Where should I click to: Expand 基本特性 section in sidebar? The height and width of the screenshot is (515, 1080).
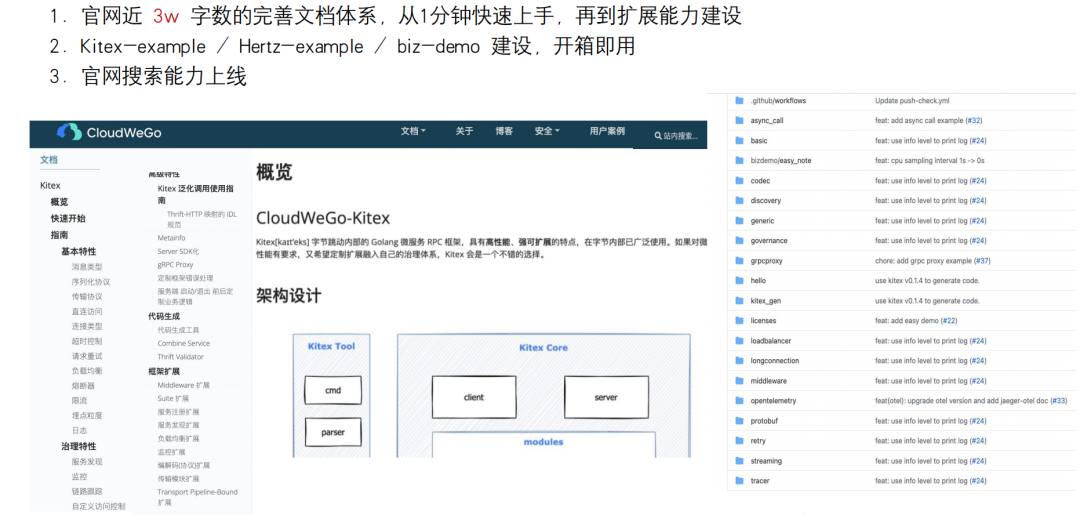[78, 251]
